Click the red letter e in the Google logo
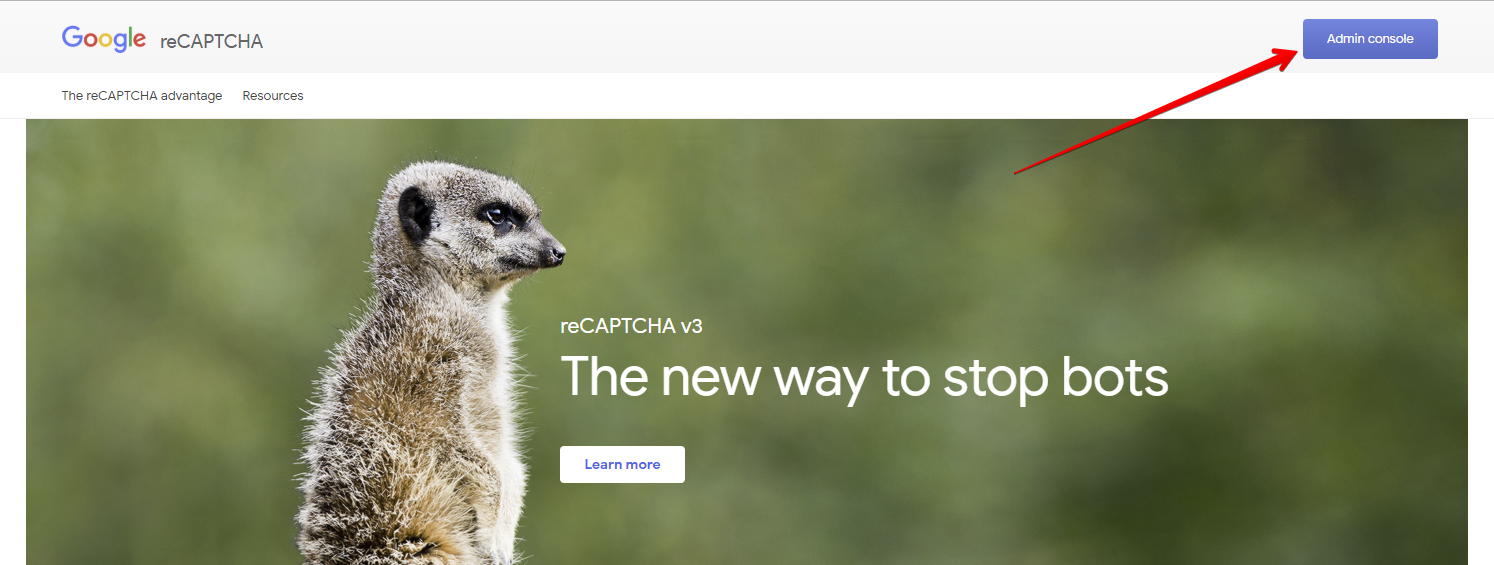The width and height of the screenshot is (1494, 565). point(139,41)
